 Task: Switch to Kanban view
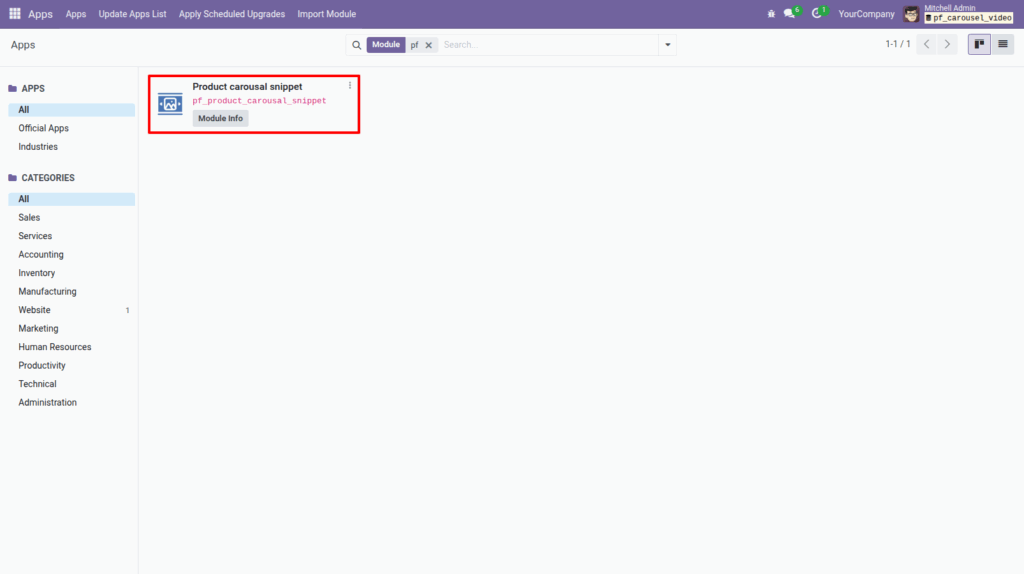point(979,45)
